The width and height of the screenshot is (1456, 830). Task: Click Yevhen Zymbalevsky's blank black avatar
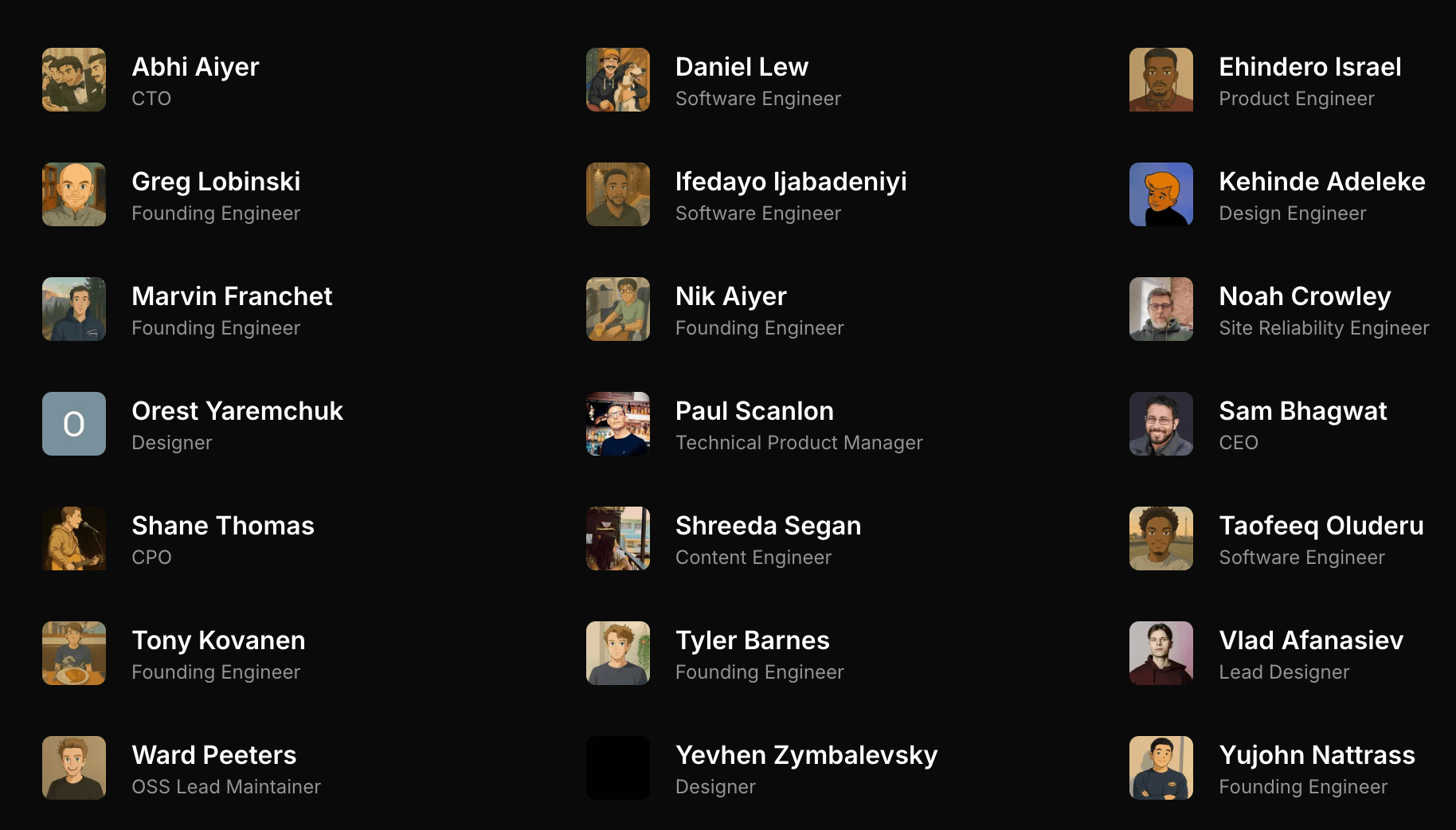tap(618, 768)
